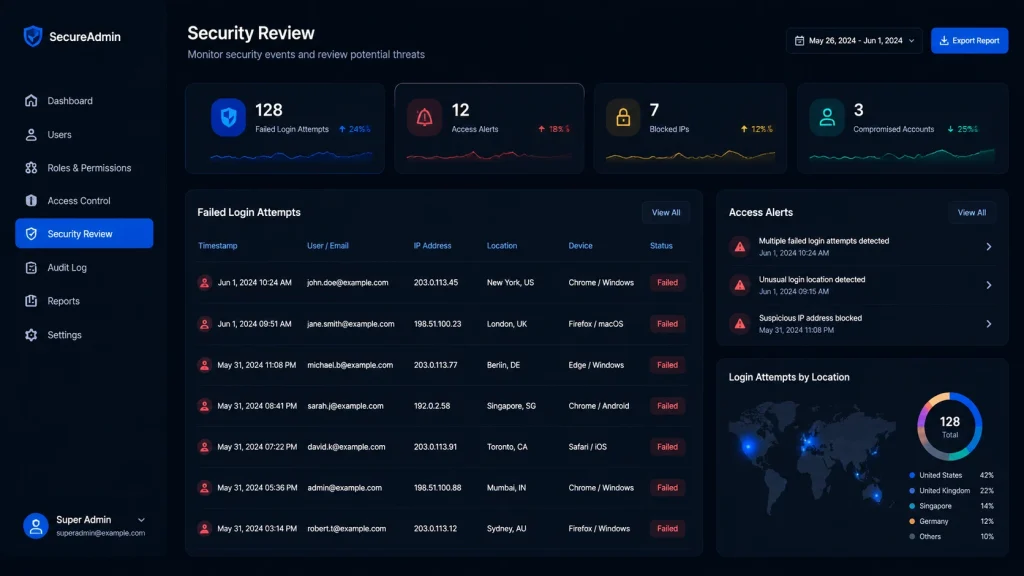
Task: Click the Access Alerts bell icon
Action: click(424, 118)
